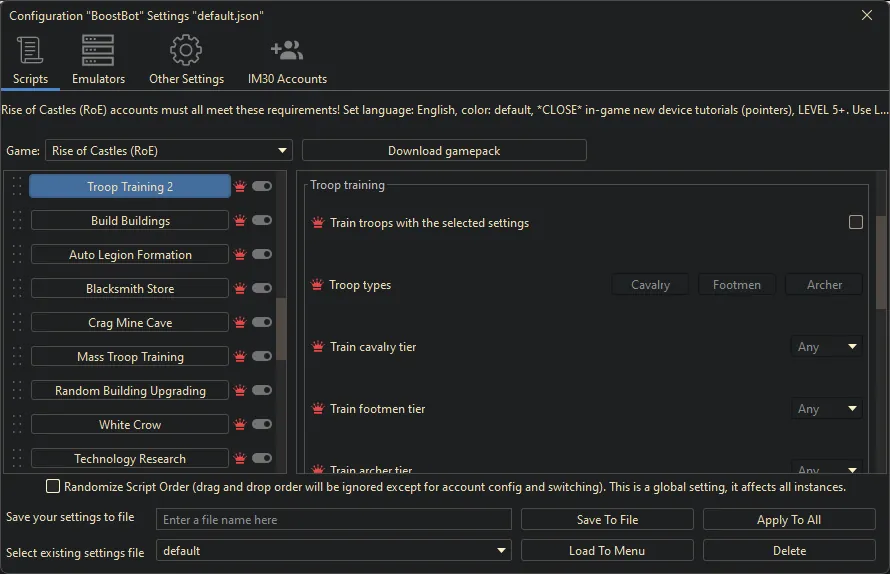
Task: Select the White Crow script
Action: tap(130, 425)
